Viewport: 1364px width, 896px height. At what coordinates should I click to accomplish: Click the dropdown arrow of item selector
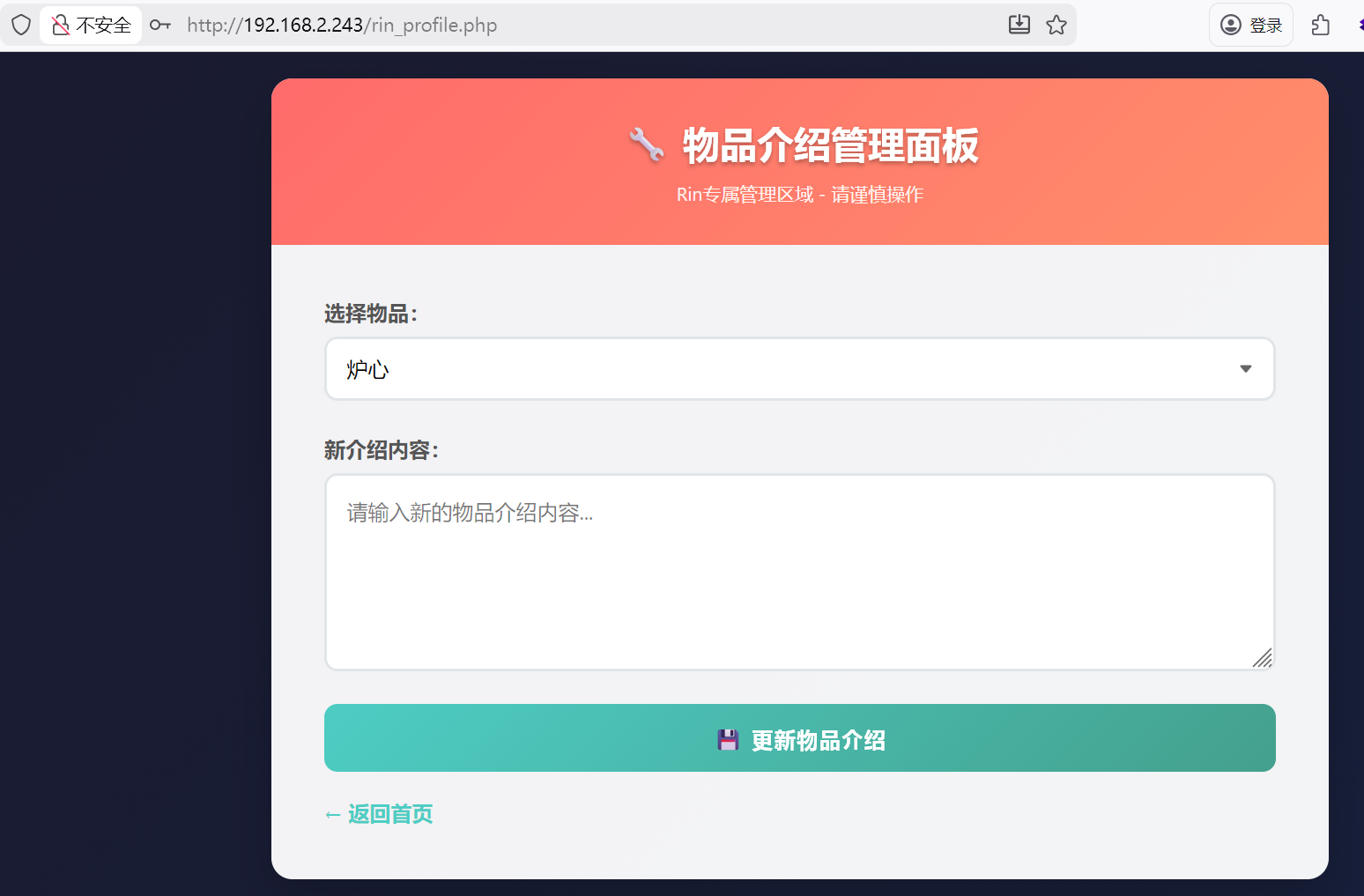pyautogui.click(x=1245, y=369)
